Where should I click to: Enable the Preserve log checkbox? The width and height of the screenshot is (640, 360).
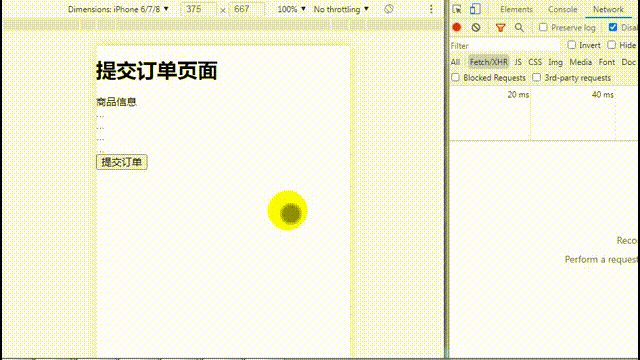(543, 27)
